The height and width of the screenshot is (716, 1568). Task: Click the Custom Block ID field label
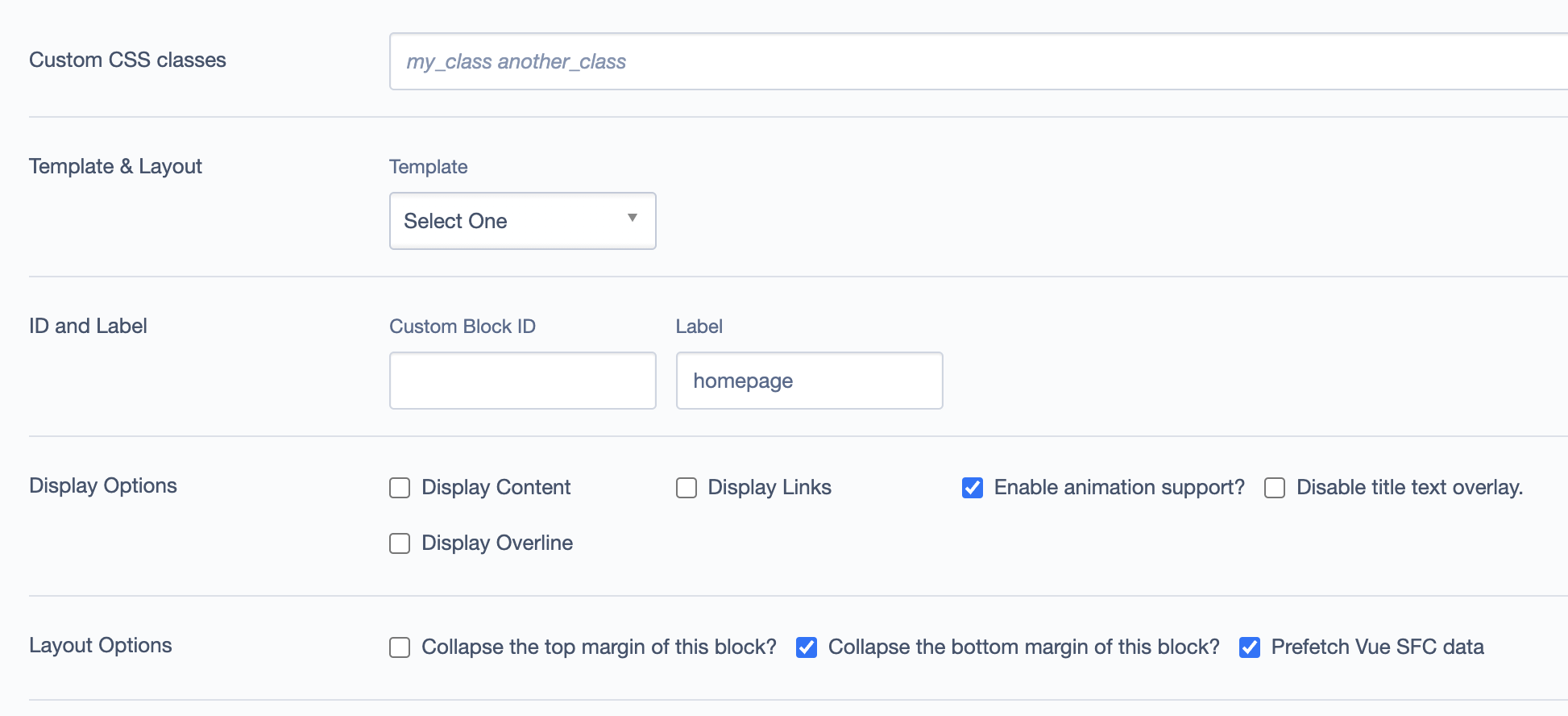tap(462, 326)
